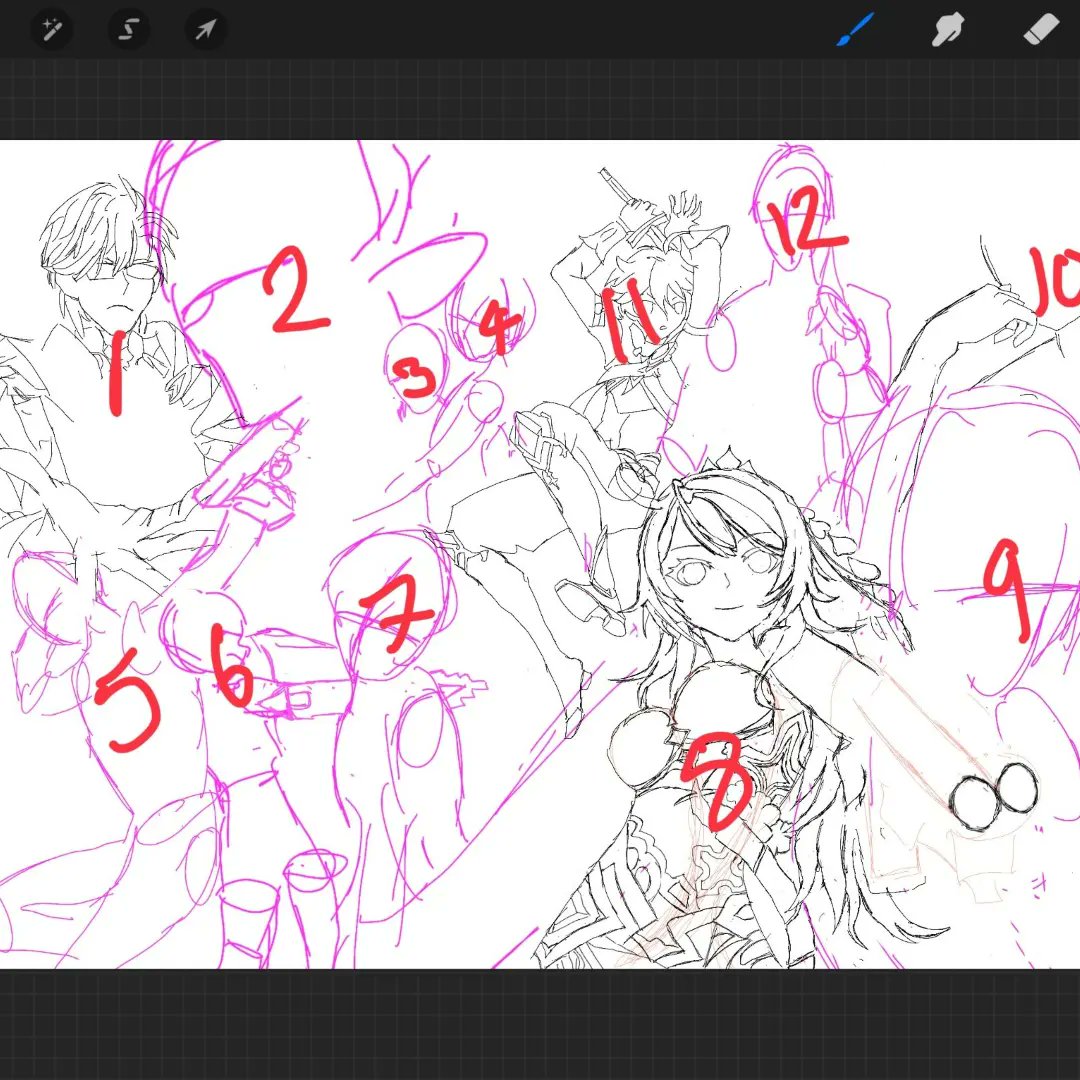Activate the Selection tool (S ribbon icon)
The image size is (1080, 1080).
click(129, 30)
